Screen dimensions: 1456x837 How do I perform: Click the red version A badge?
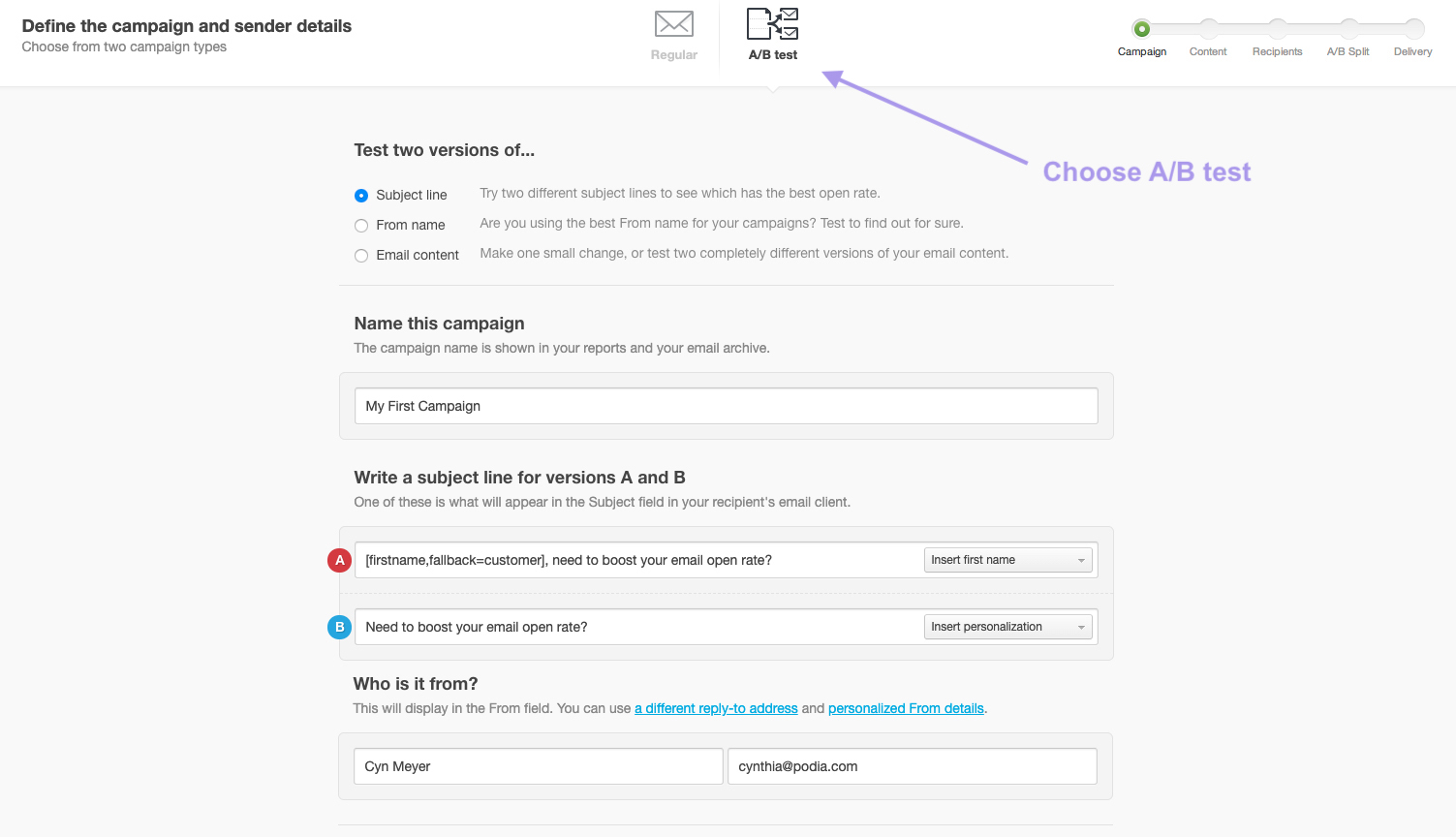pos(338,560)
